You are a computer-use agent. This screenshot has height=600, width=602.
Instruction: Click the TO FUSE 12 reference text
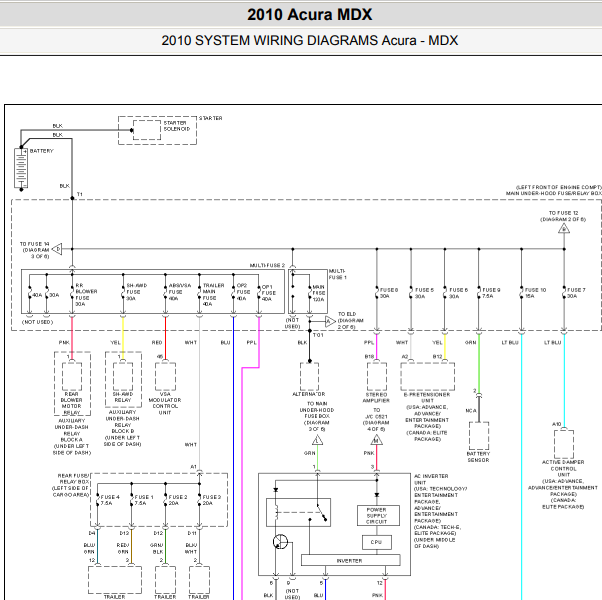point(563,216)
